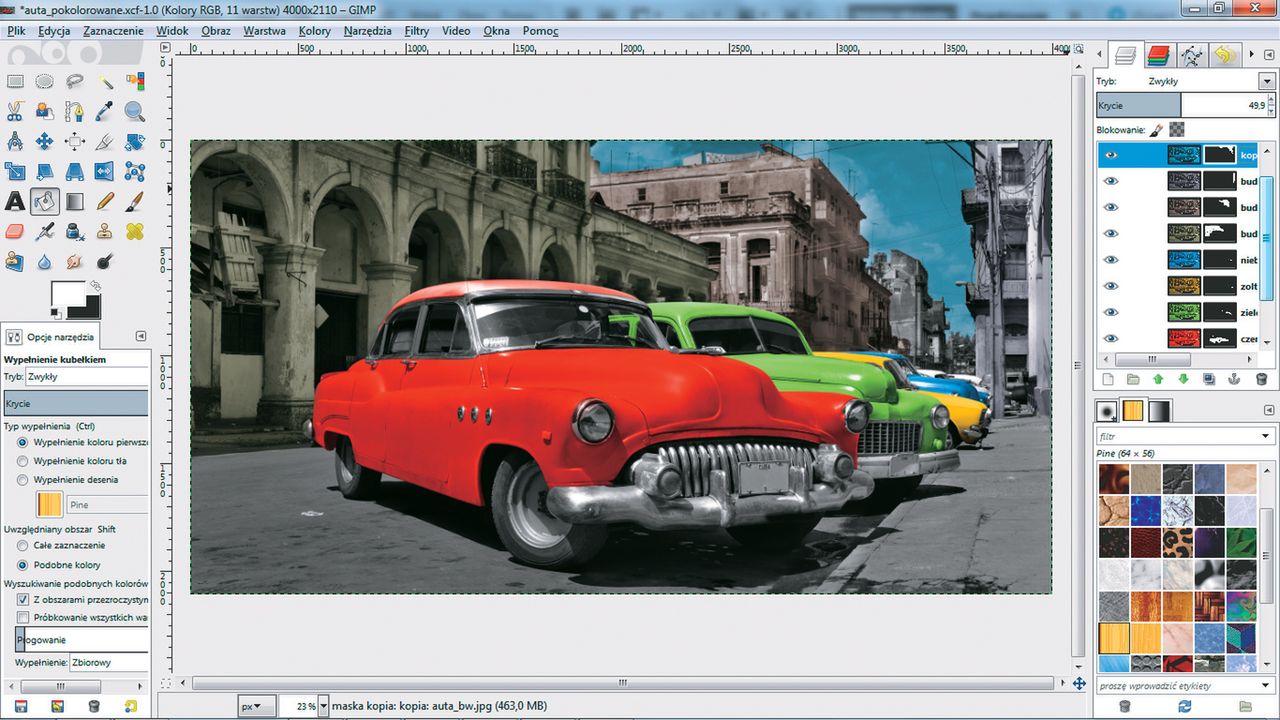Select the Flip tool
Screen dimensions: 1280x720
point(105,172)
